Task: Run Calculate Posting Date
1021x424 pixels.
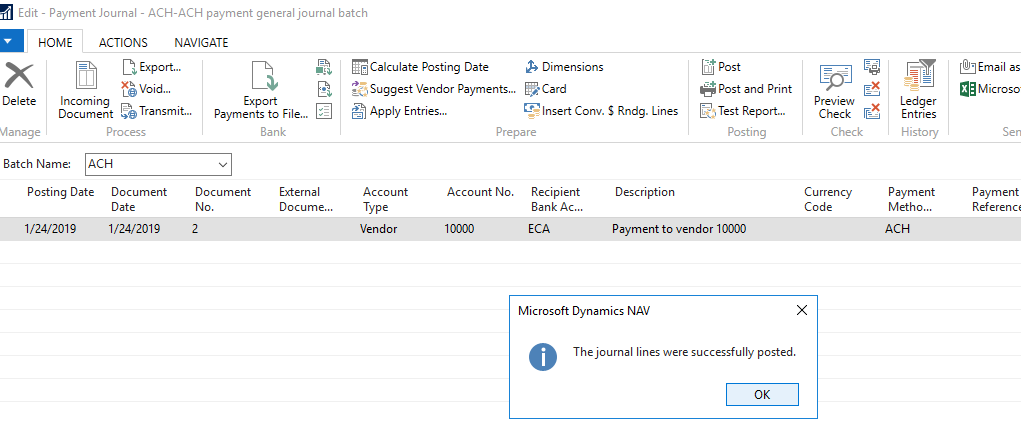Action: pos(420,67)
